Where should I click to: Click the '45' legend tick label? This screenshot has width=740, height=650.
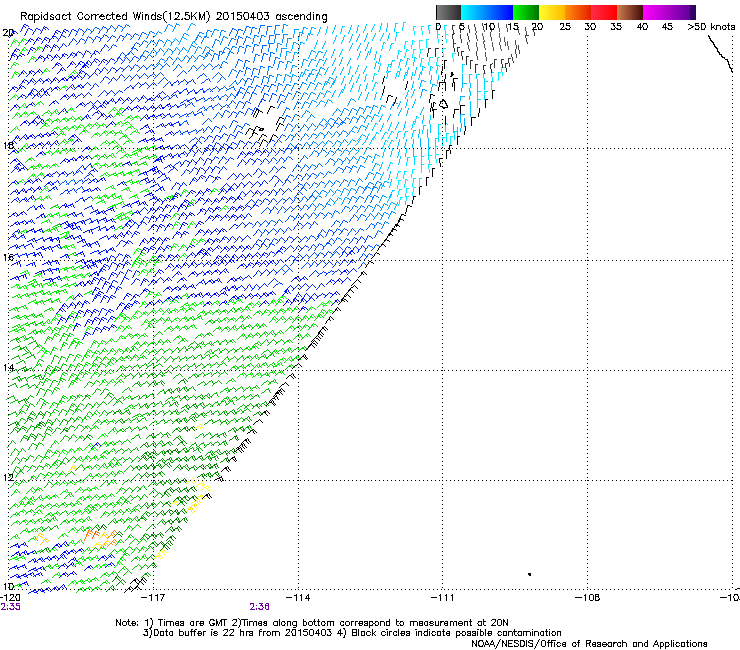(x=667, y=27)
